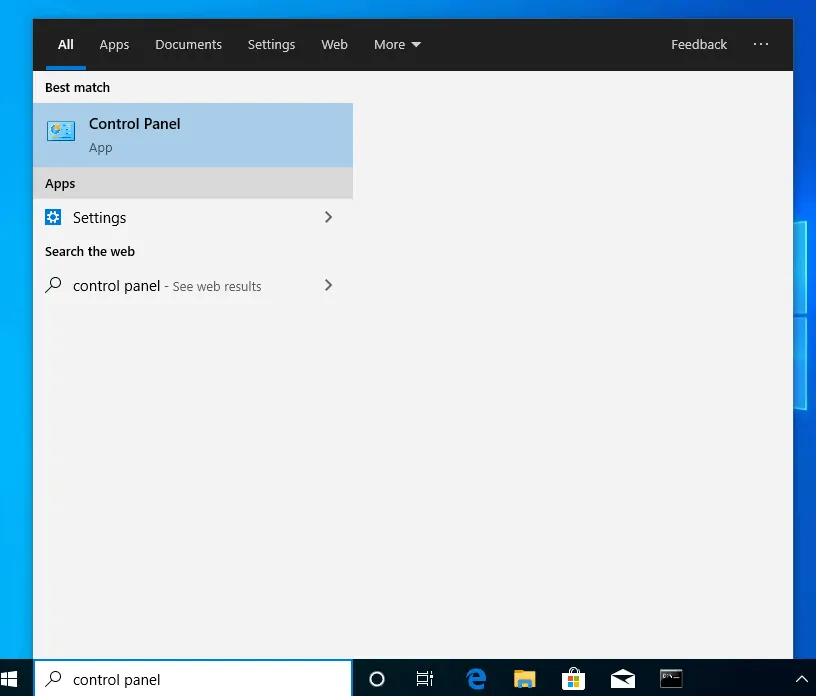Viewport: 816px width, 696px height.
Task: Launch Microsoft Edge from the taskbar
Action: point(476,679)
